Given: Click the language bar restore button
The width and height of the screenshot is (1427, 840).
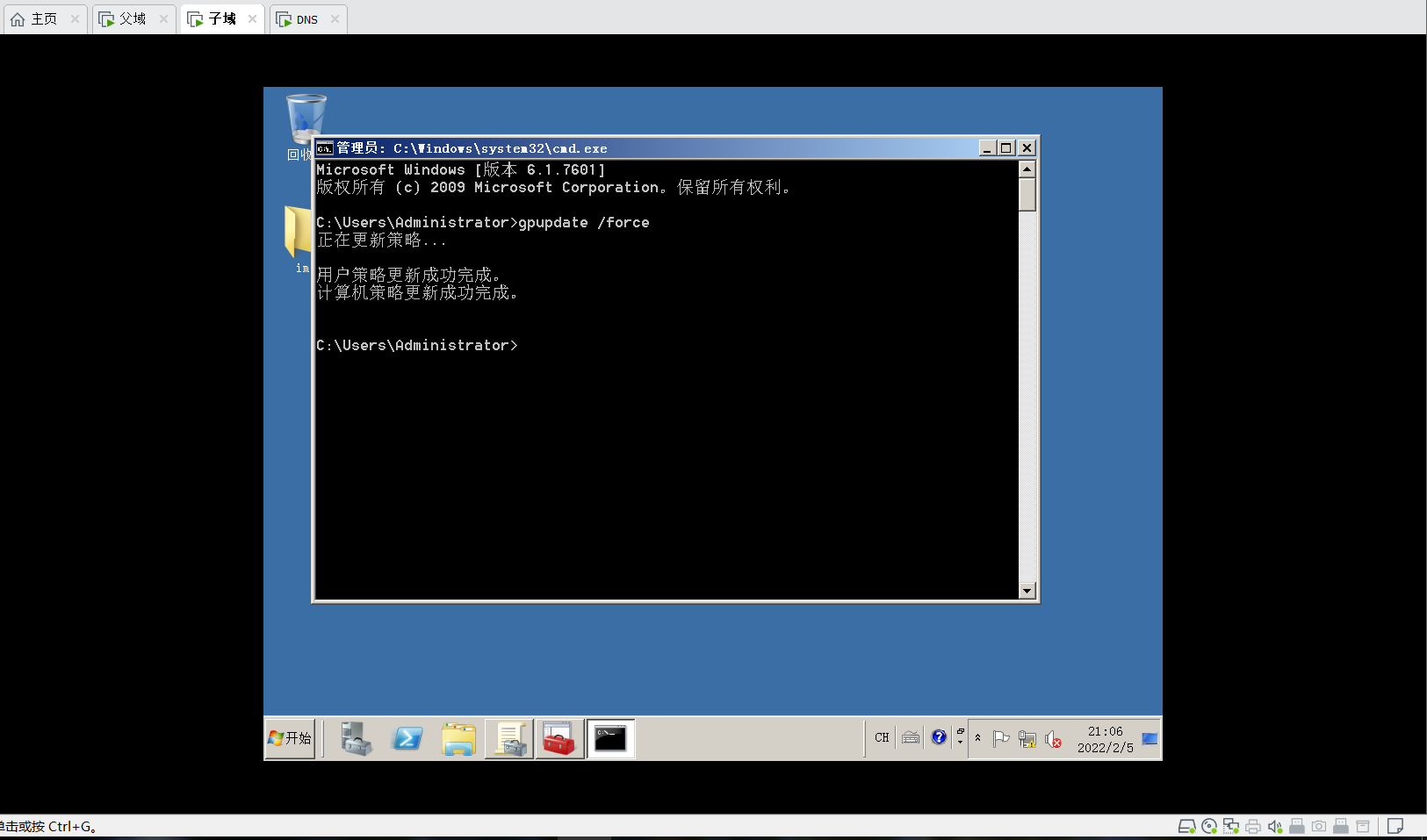Looking at the screenshot, I should coord(960,731).
